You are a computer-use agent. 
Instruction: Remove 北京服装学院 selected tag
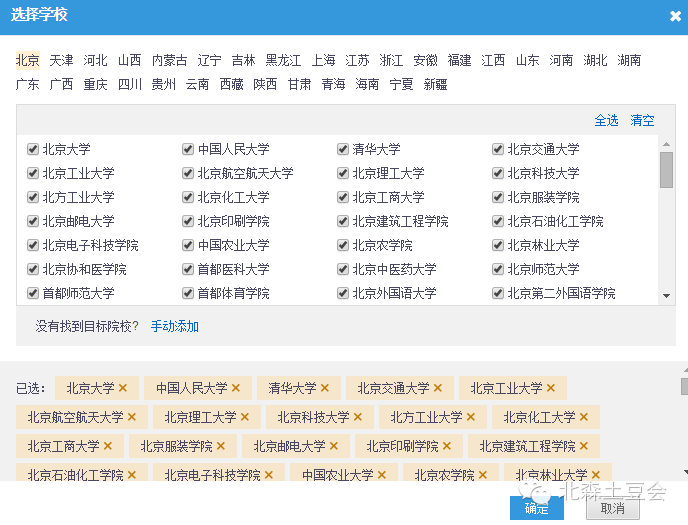click(221, 446)
